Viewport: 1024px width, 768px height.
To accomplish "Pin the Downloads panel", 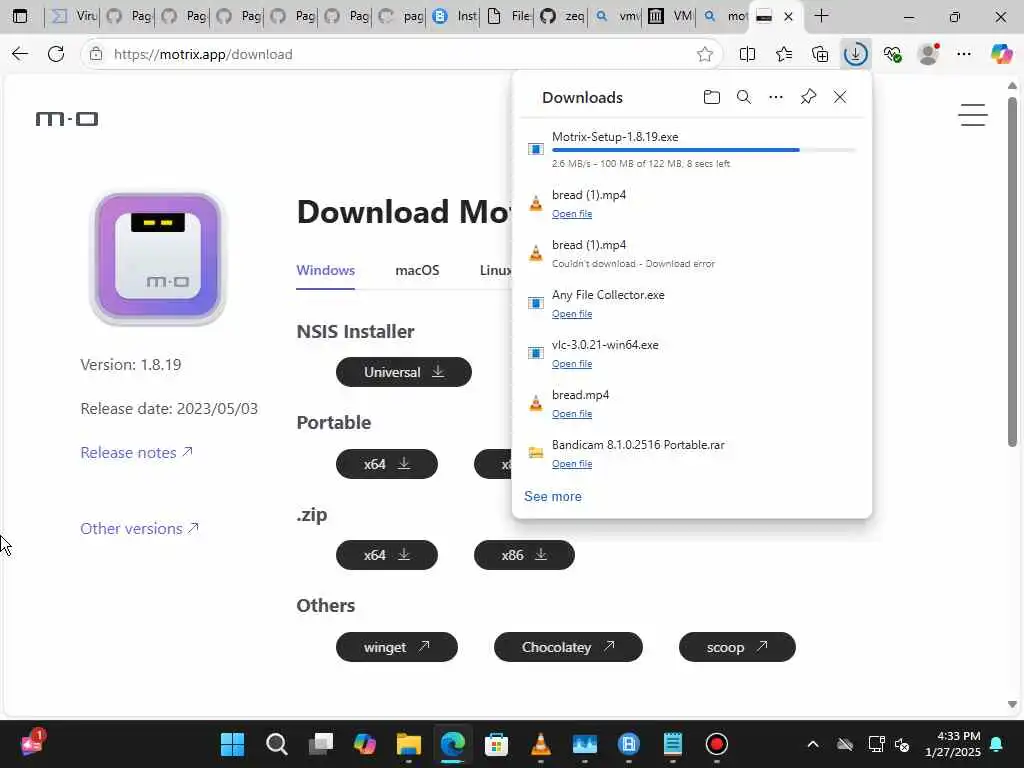I will click(808, 97).
